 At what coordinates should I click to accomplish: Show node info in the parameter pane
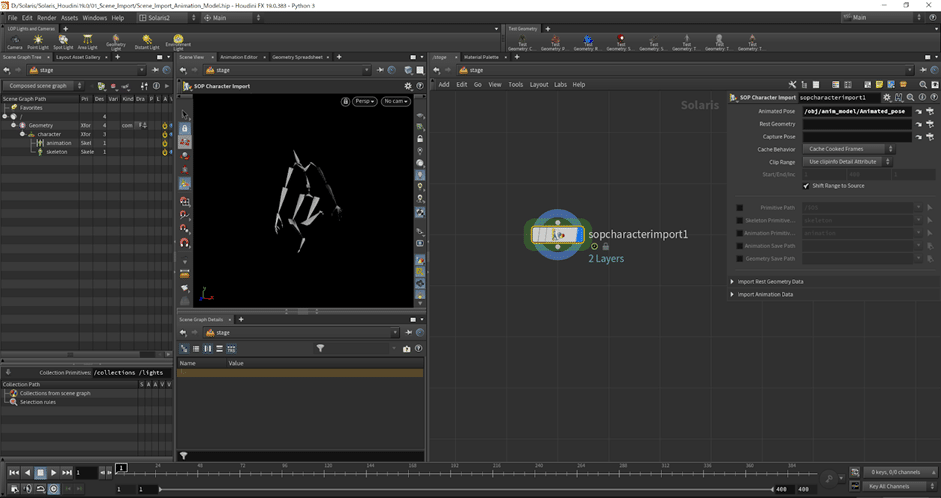coord(922,97)
